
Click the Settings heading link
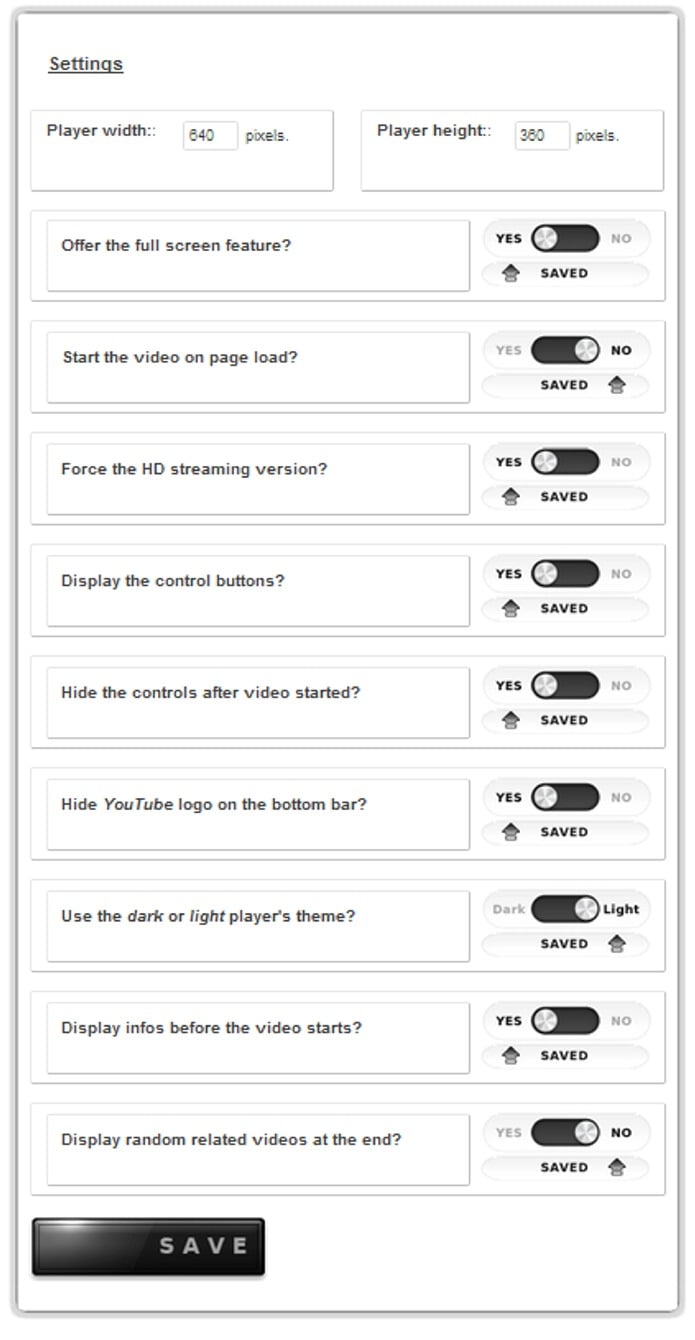point(86,64)
